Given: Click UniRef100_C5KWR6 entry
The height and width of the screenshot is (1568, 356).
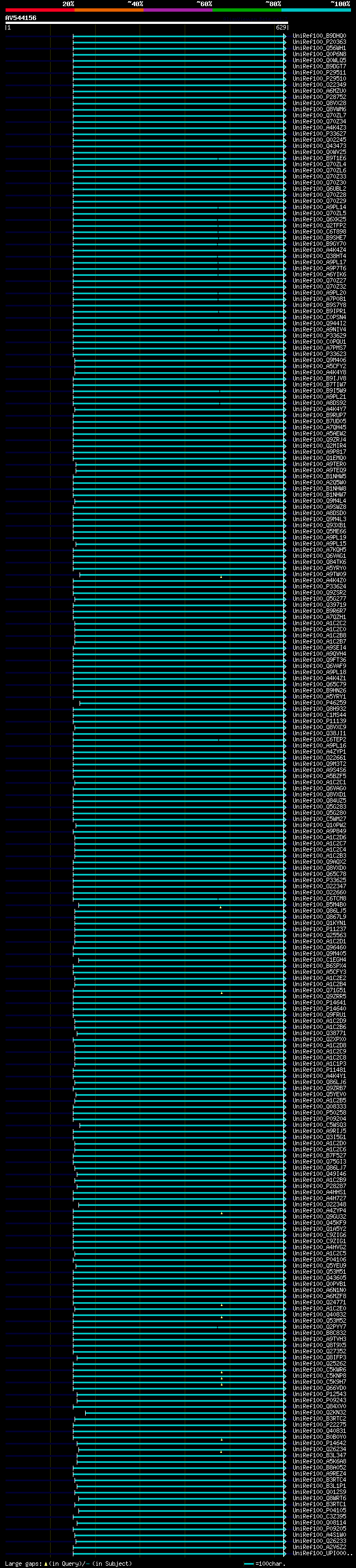Looking at the screenshot, I should pyautogui.click(x=319, y=1369).
